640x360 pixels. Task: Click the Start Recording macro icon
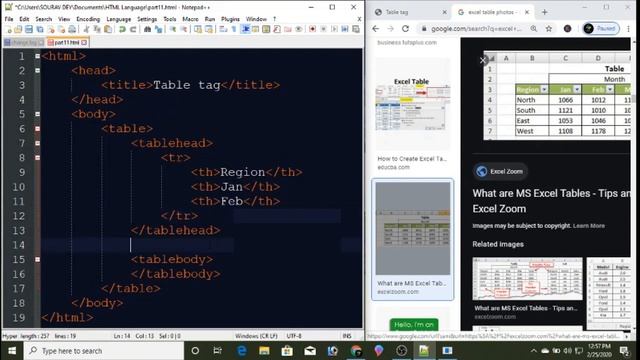[x=313, y=29]
